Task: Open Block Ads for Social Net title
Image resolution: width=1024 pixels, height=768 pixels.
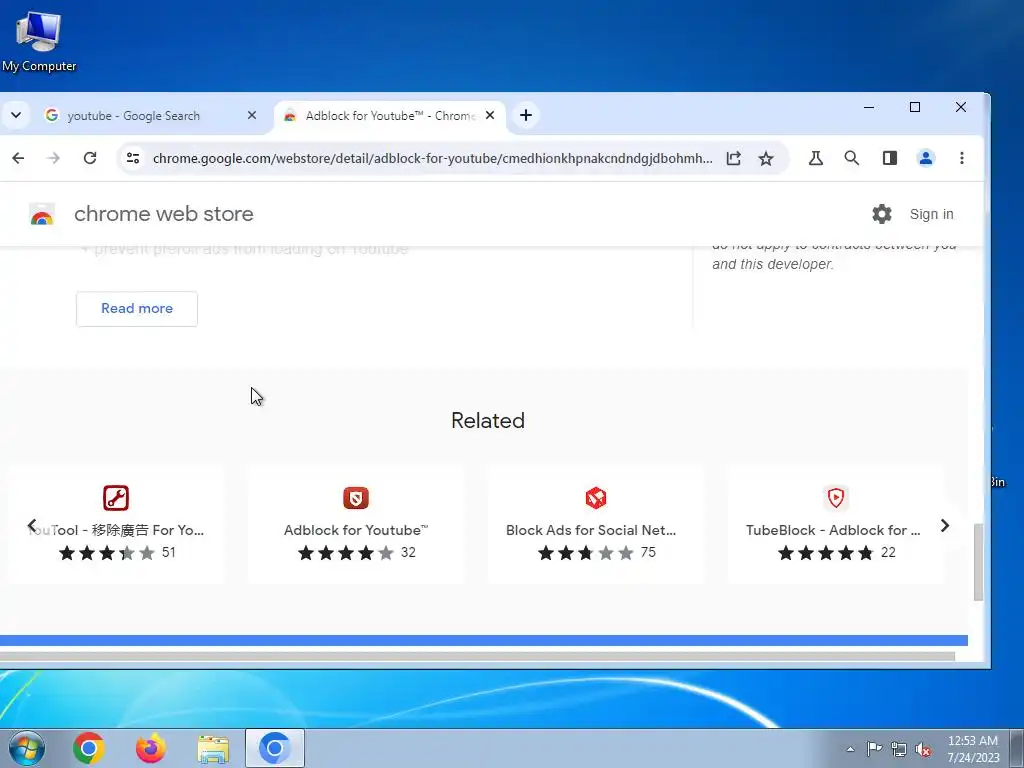Action: click(x=591, y=530)
